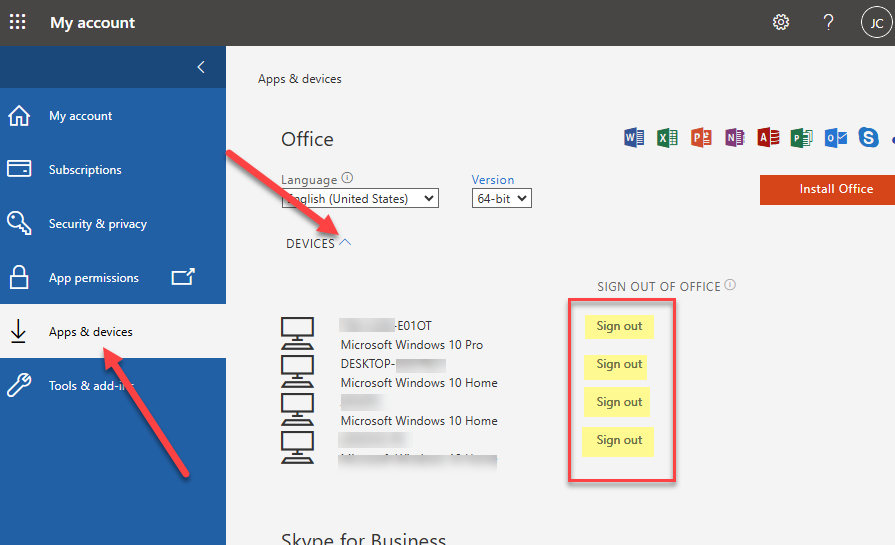895x545 pixels.
Task: Collapse the sidebar with the chevron
Action: tap(201, 67)
